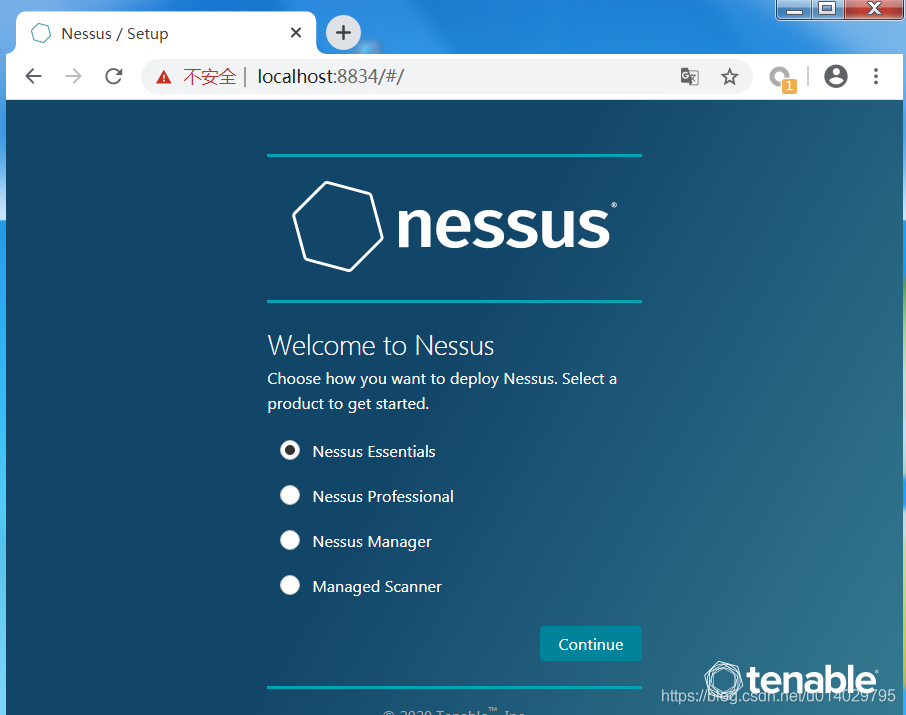Open a new browser tab
This screenshot has width=906, height=715.
click(343, 32)
